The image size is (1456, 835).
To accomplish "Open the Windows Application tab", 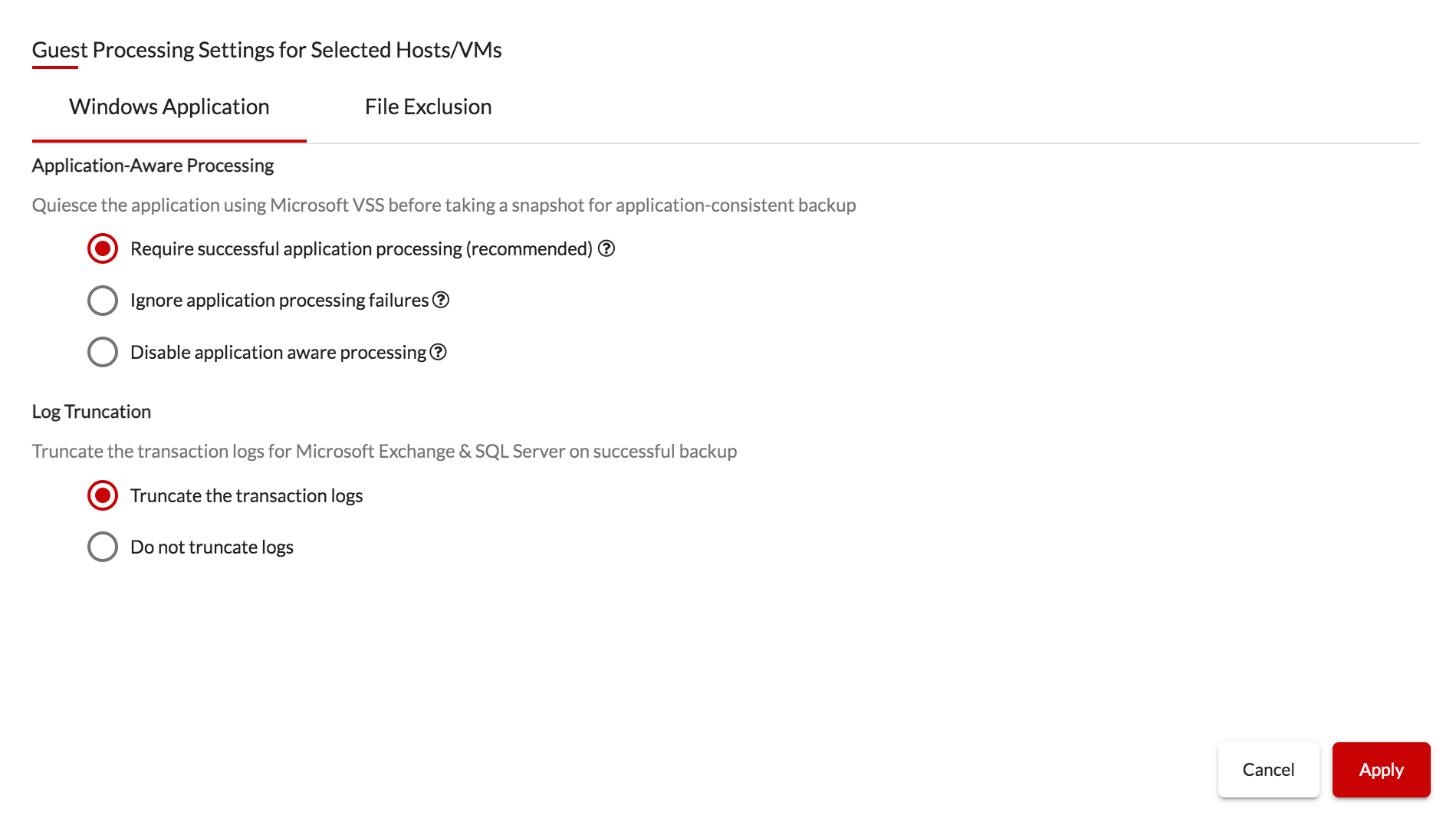I will [x=169, y=107].
